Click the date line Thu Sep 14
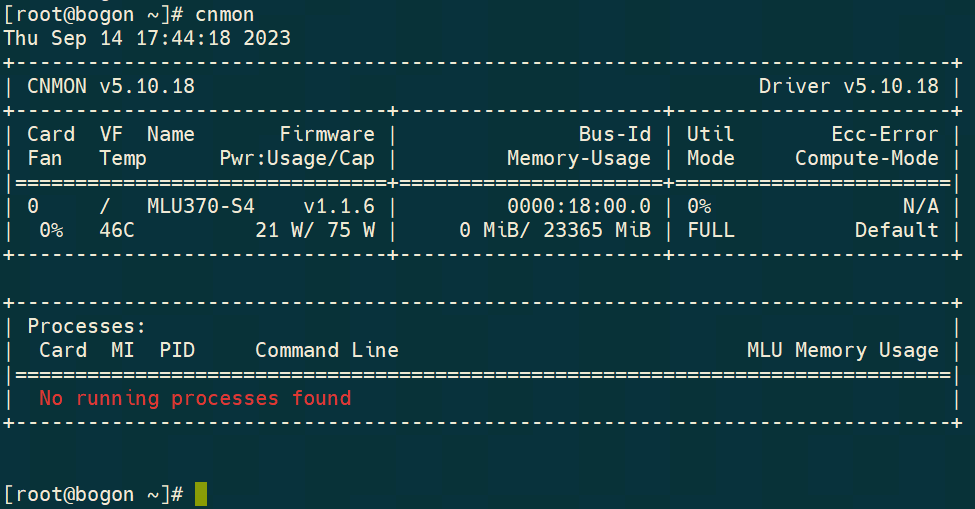Screen dimensions: 975x509 coord(147,38)
